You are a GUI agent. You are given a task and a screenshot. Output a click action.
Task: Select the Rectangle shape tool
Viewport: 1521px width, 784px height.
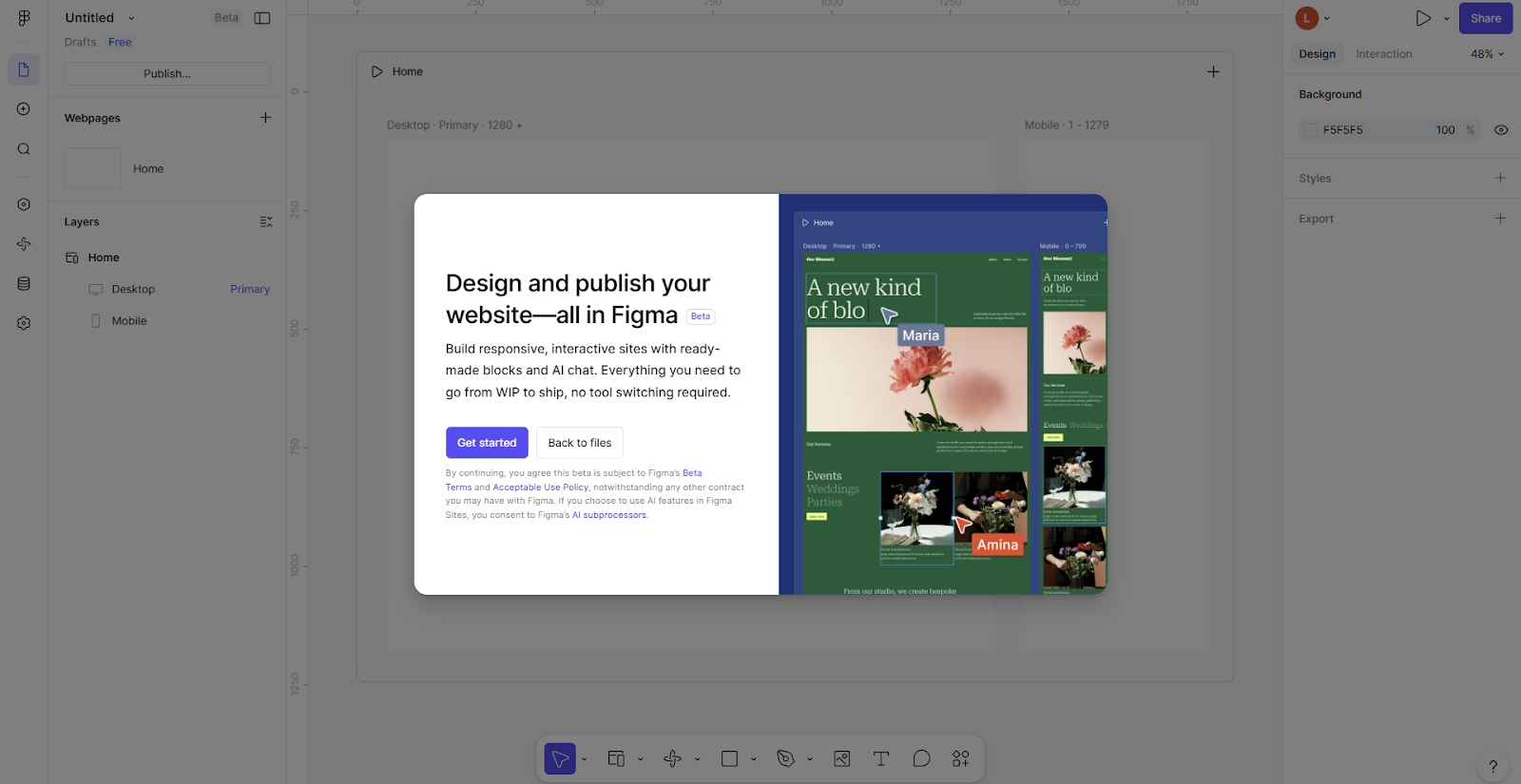click(729, 758)
